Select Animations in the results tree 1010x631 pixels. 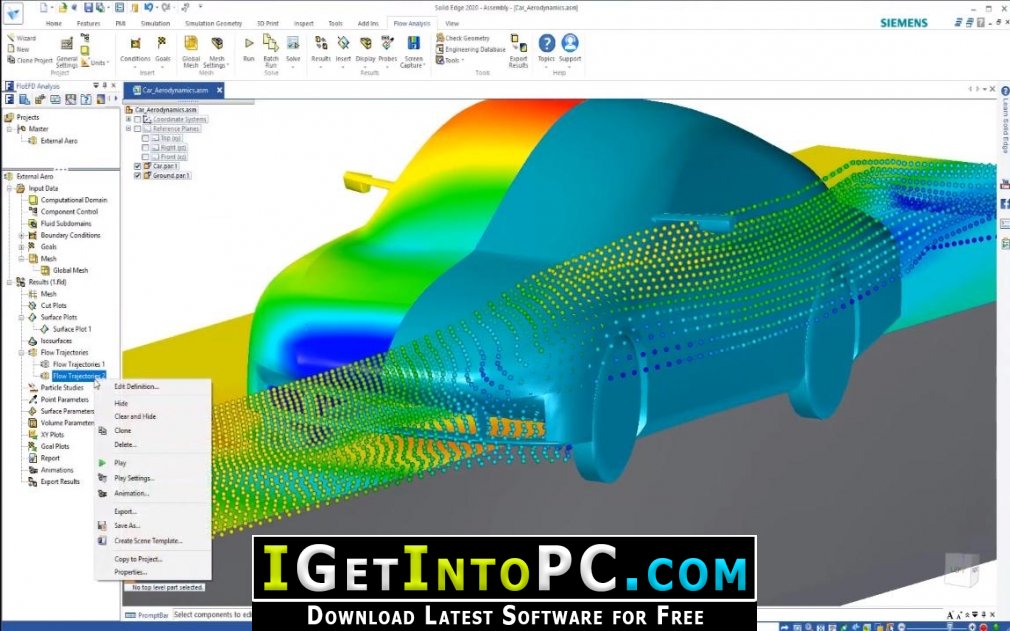(x=51, y=470)
